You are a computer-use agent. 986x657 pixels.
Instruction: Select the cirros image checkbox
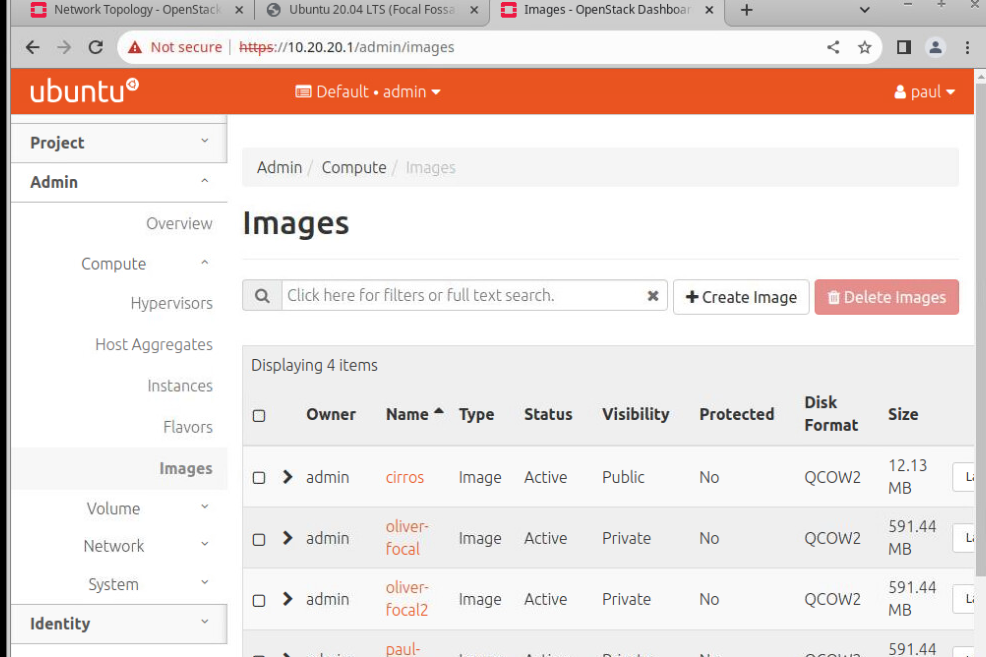(259, 478)
